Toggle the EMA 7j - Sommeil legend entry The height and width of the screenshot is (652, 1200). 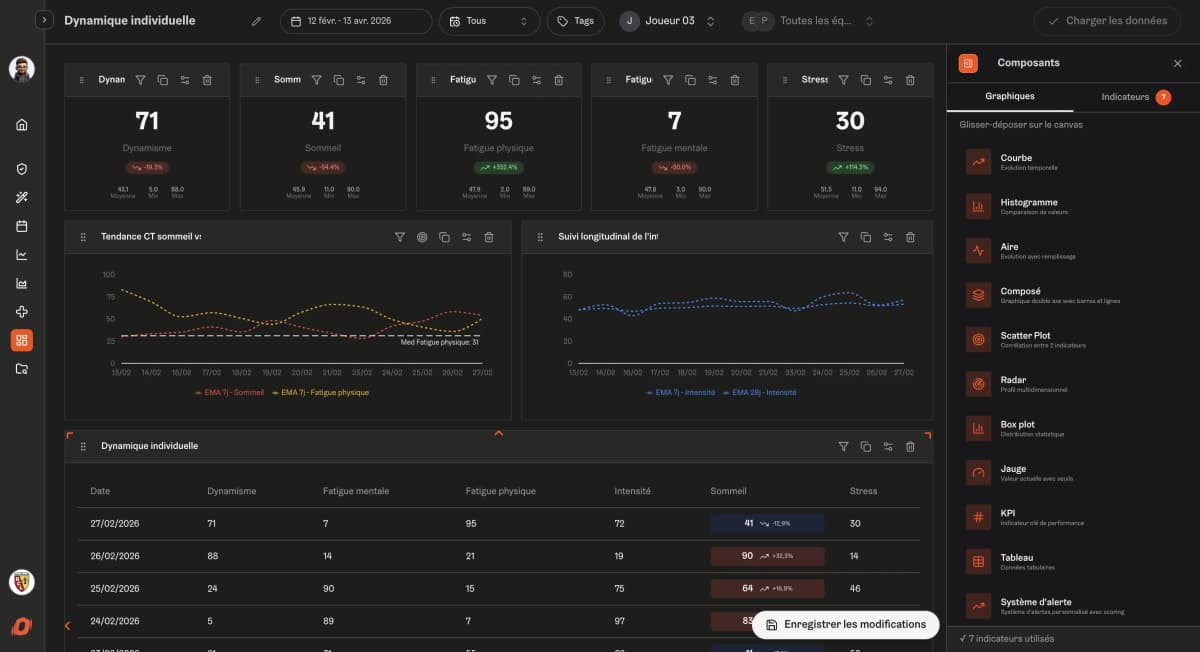coord(230,392)
